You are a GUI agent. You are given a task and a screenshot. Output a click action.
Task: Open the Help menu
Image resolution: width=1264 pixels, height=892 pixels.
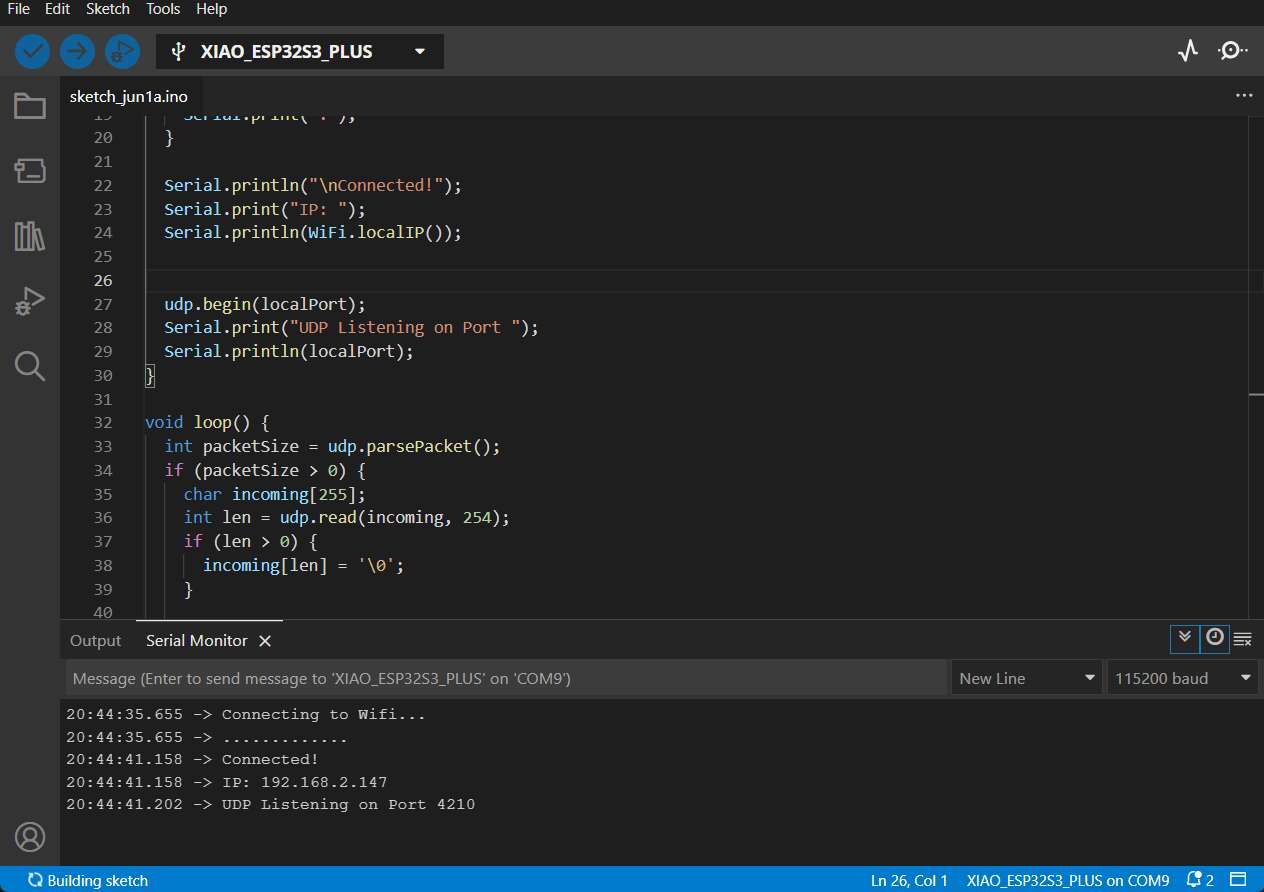[x=211, y=9]
